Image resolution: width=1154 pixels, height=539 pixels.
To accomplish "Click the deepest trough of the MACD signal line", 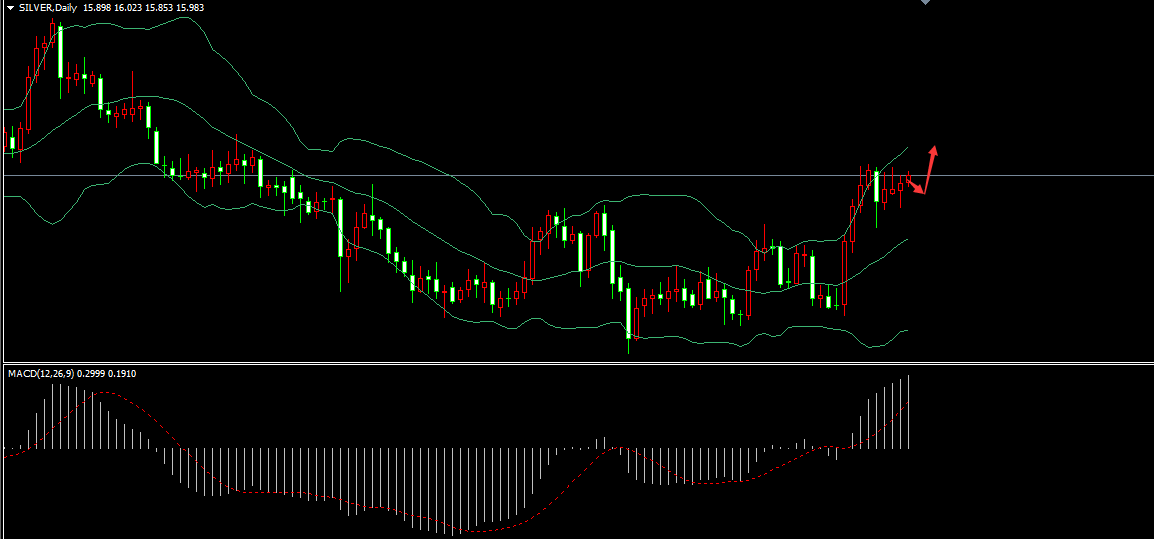I will pos(470,529).
